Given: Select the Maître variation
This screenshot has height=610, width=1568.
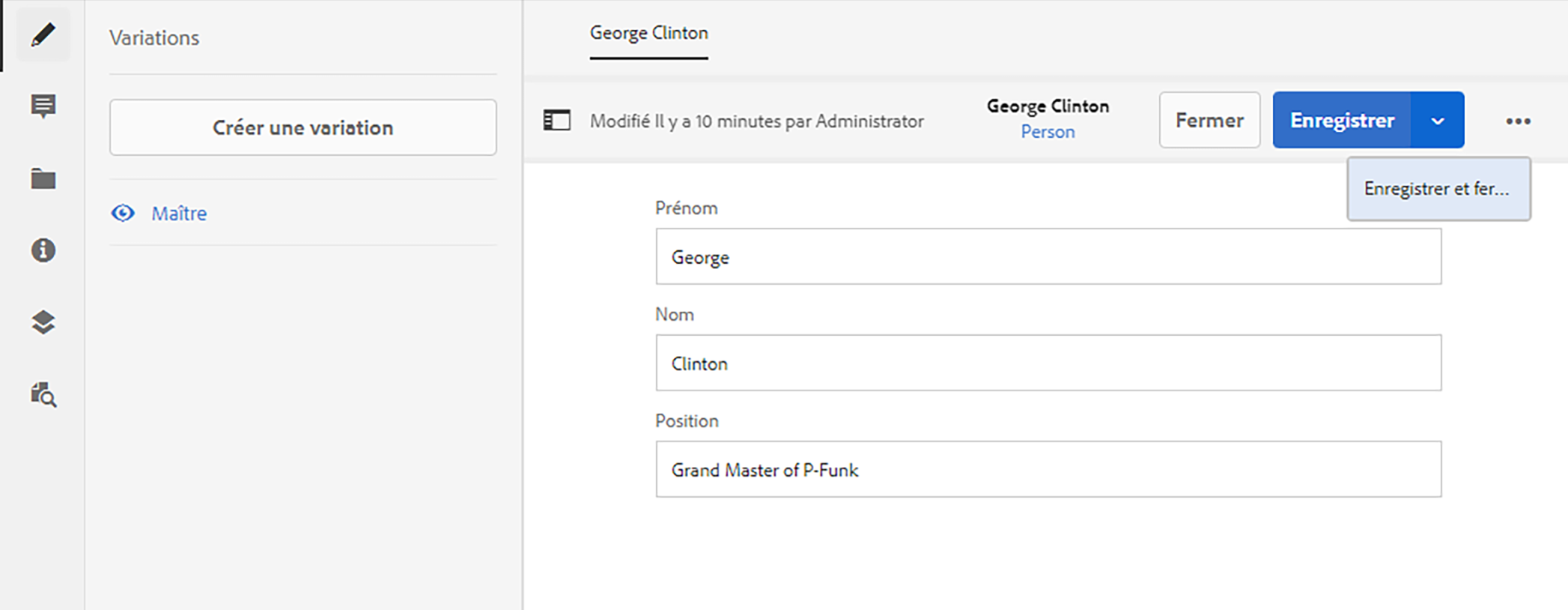Looking at the screenshot, I should point(179,214).
